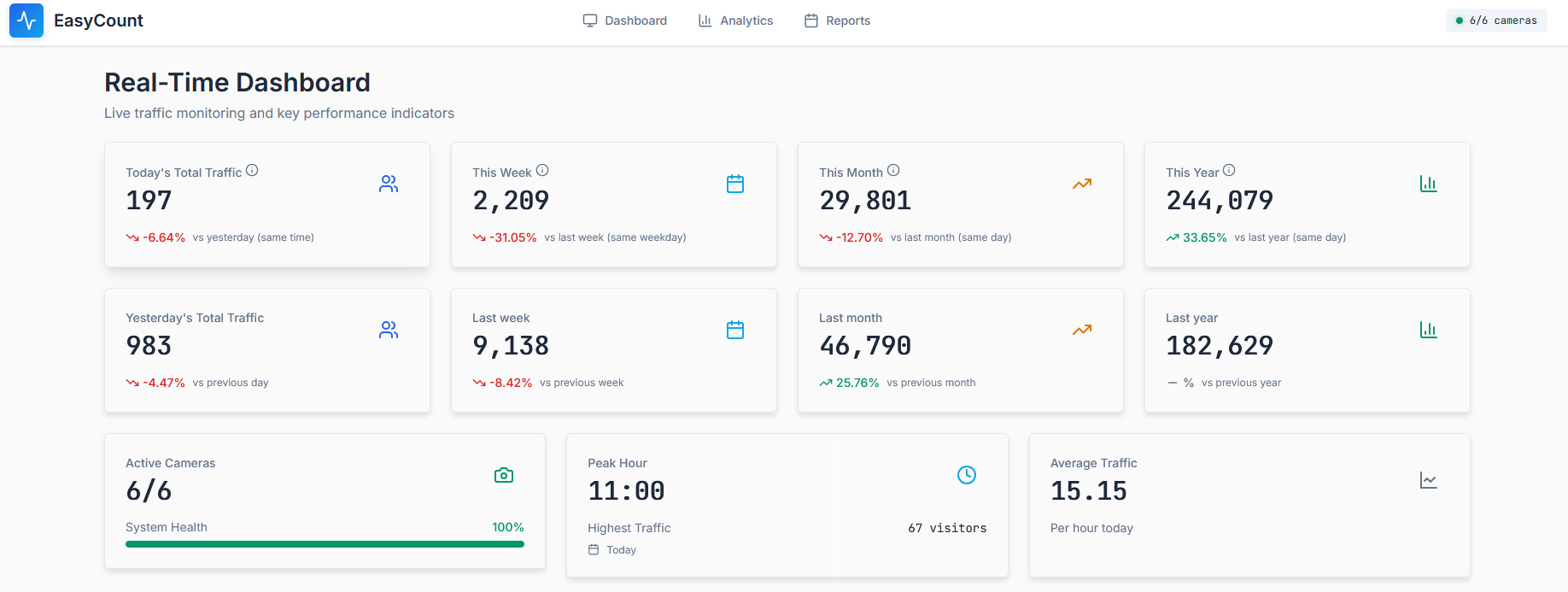Click the 'vs previous year' label
Screen dimensions: 1568x592
[1241, 383]
